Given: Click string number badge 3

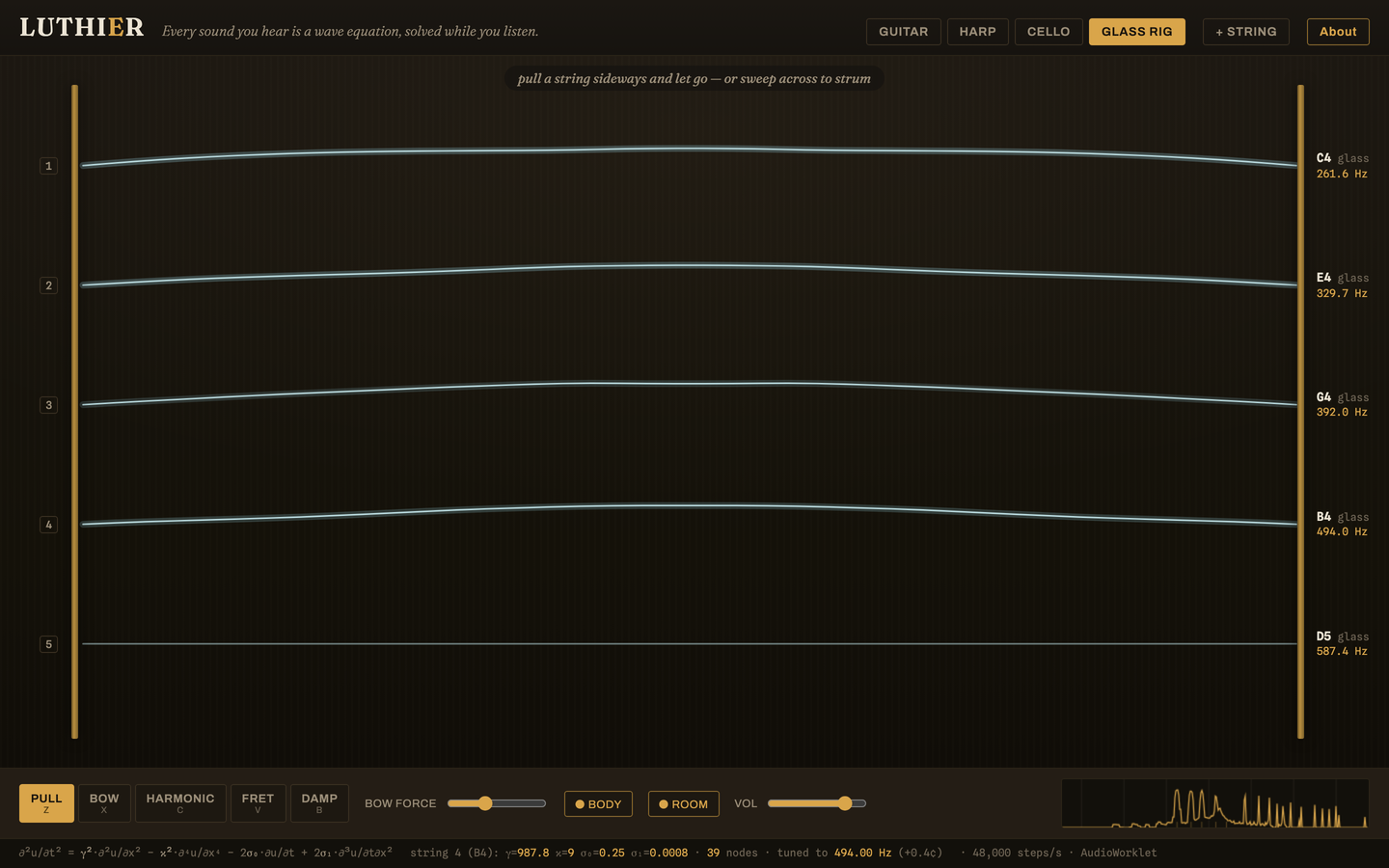Looking at the screenshot, I should pos(48,405).
